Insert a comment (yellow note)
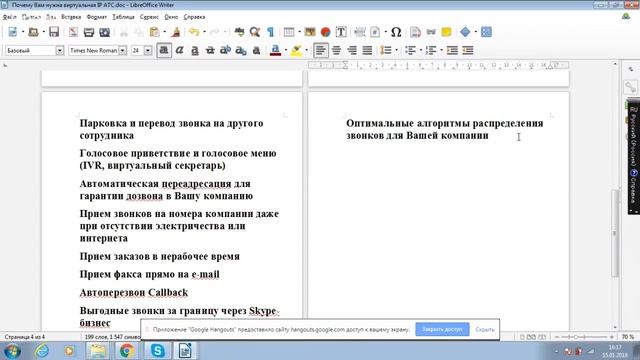 tap(447, 32)
